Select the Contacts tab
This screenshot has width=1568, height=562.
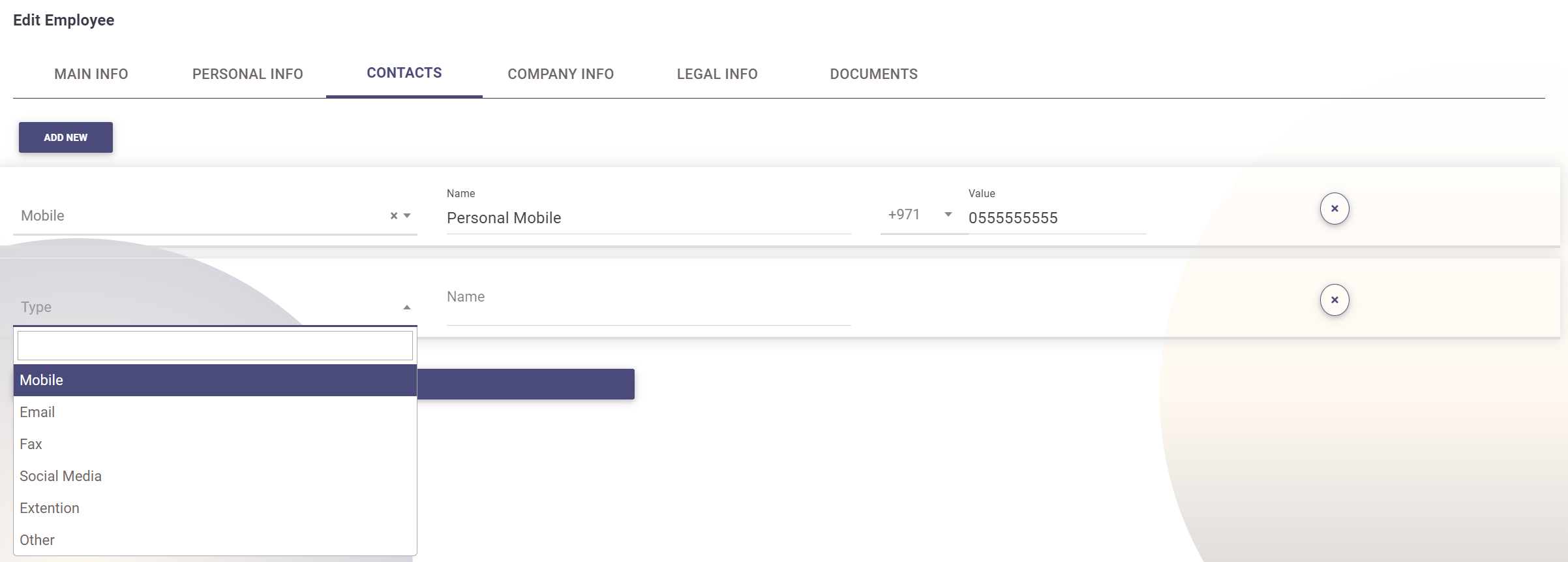[x=404, y=73]
